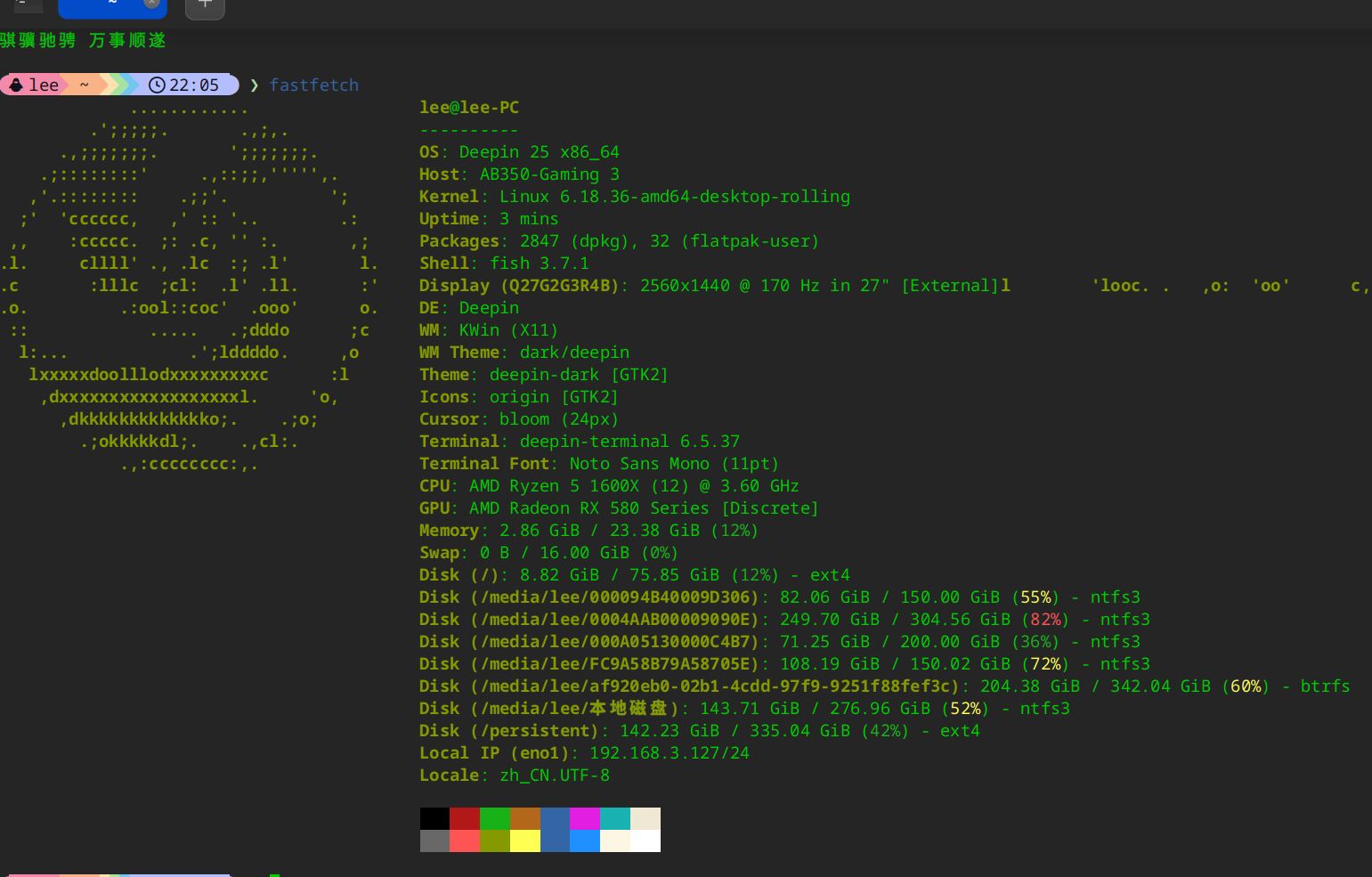Click the magenta color block
Viewport: 1372px width, 877px height.
585,818
